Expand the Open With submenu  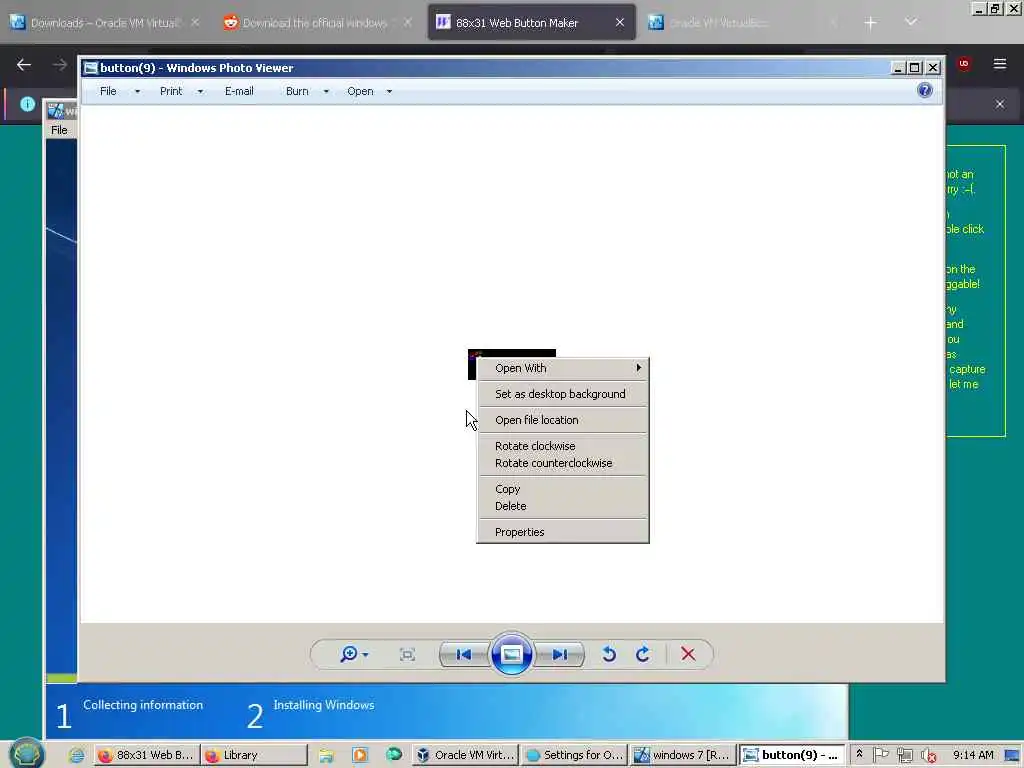[x=563, y=368]
